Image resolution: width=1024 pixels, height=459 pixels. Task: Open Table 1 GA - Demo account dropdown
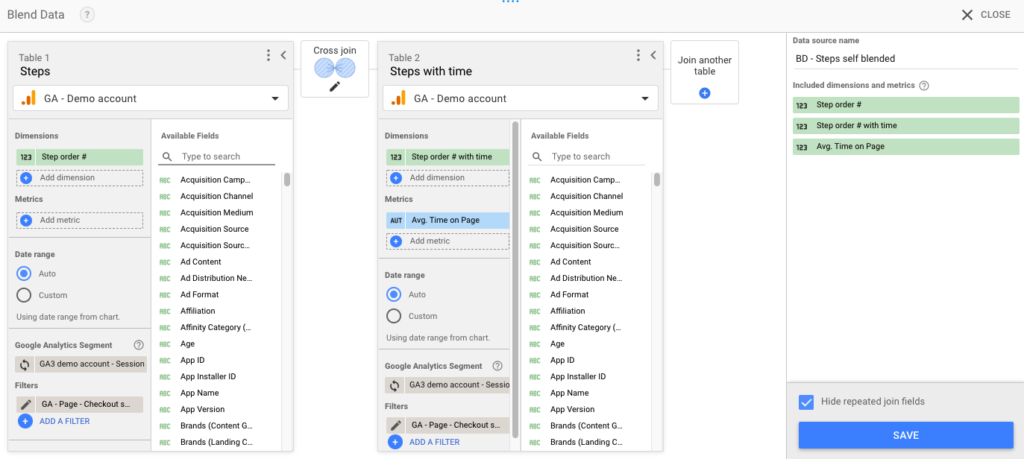tap(151, 99)
